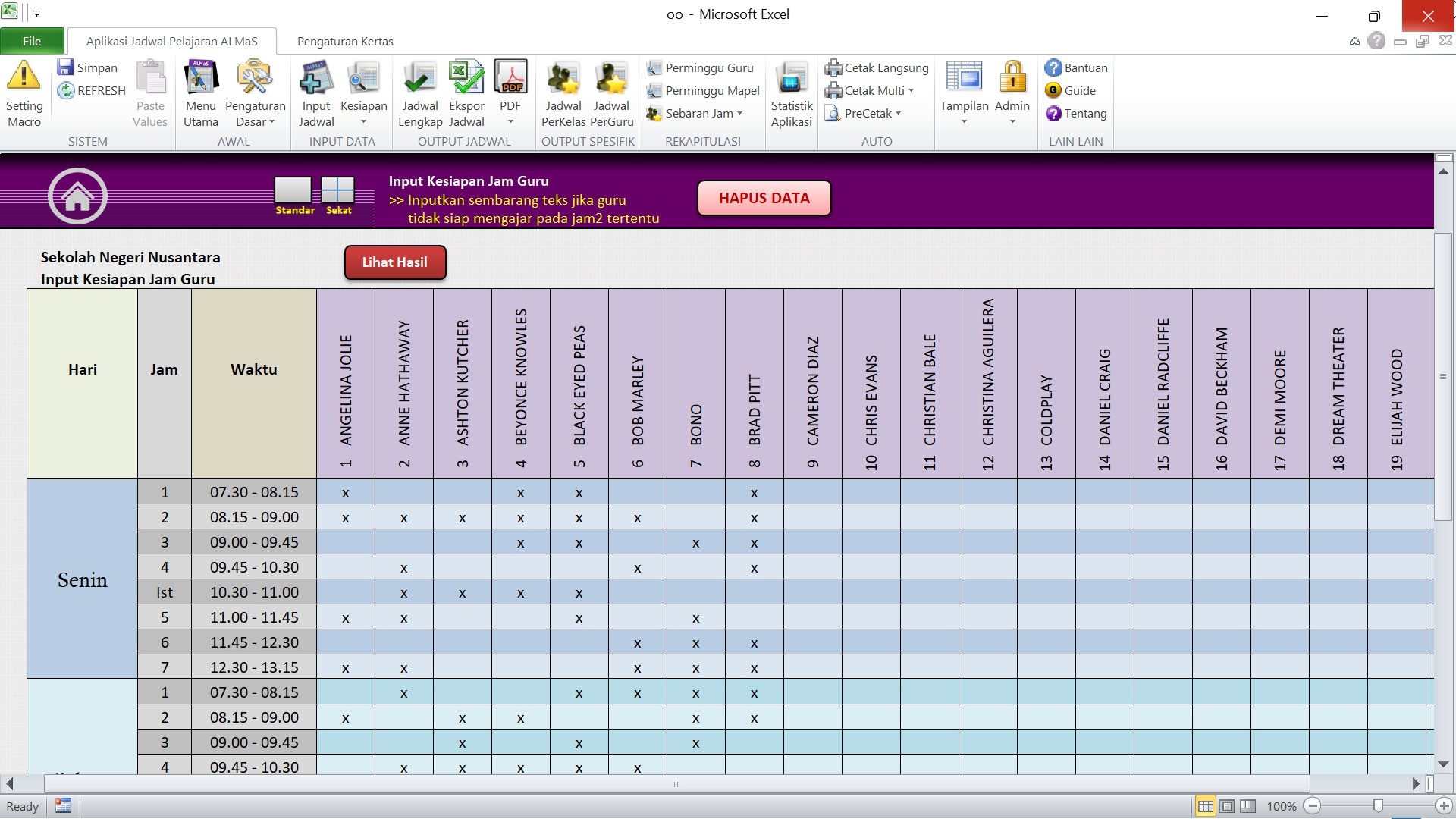Viewport: 1456px width, 819px height.
Task: Open the File menu tab
Action: [32, 42]
